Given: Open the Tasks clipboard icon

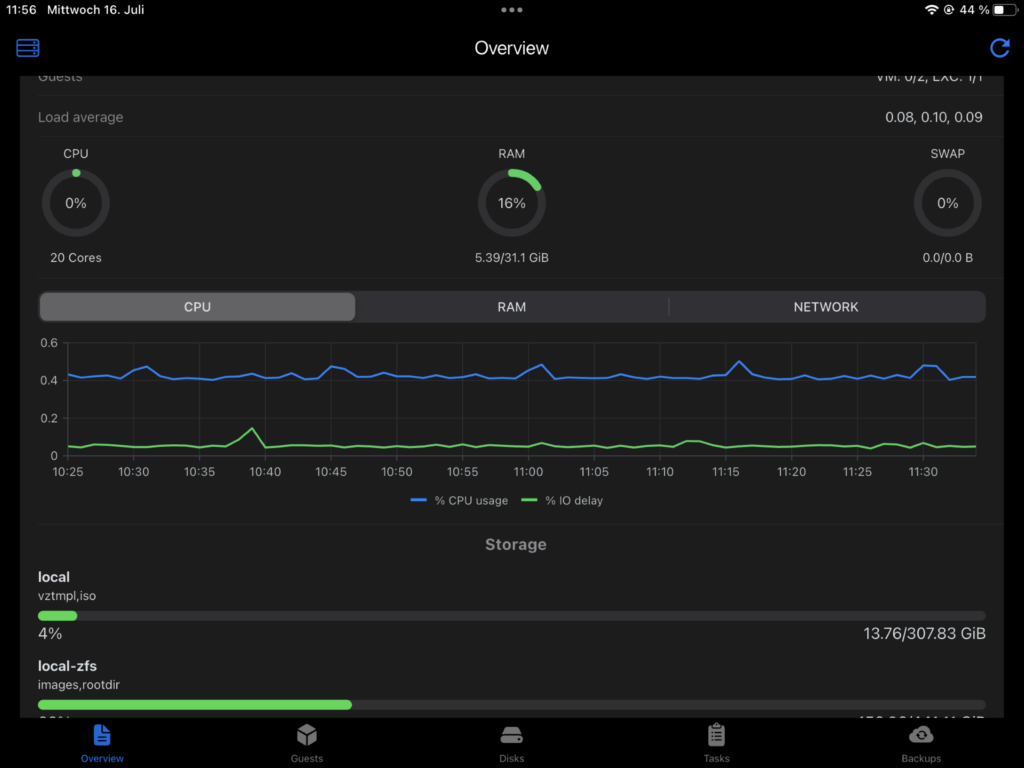Looking at the screenshot, I should (716, 735).
